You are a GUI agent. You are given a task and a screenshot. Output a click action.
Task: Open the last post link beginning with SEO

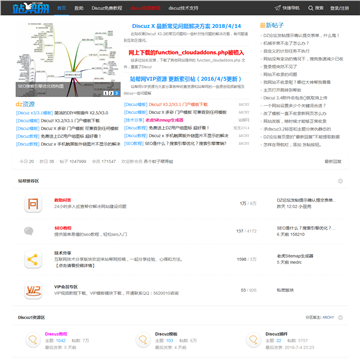[x=306, y=228]
